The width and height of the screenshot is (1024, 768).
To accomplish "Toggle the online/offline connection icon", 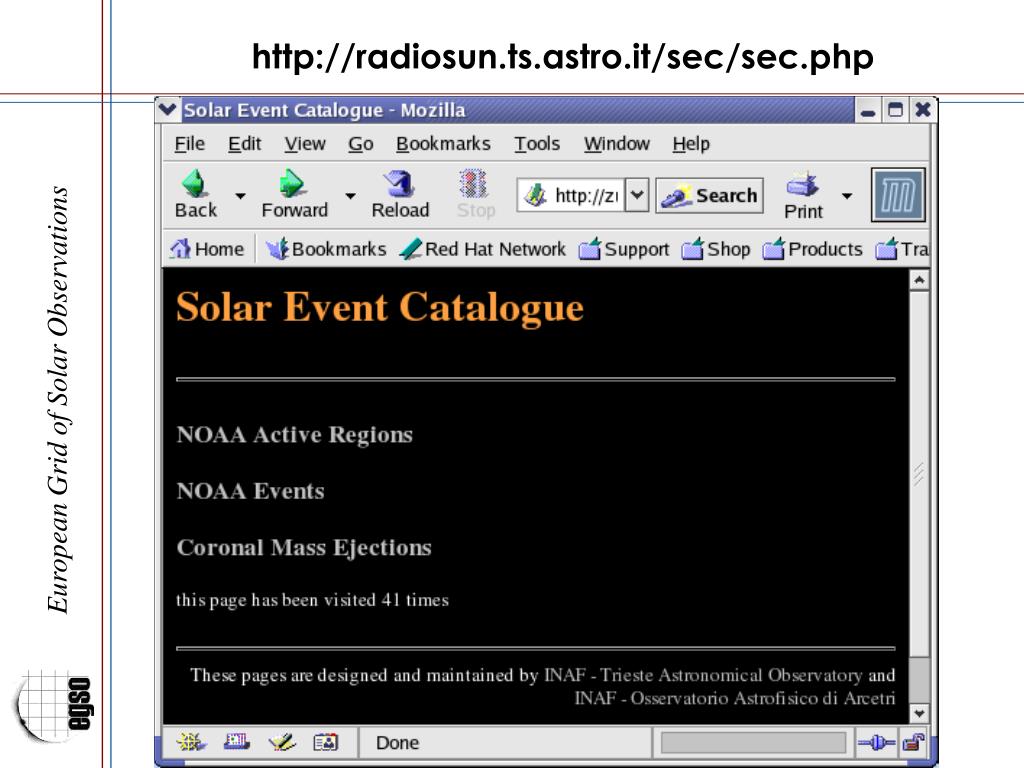I will coord(876,743).
